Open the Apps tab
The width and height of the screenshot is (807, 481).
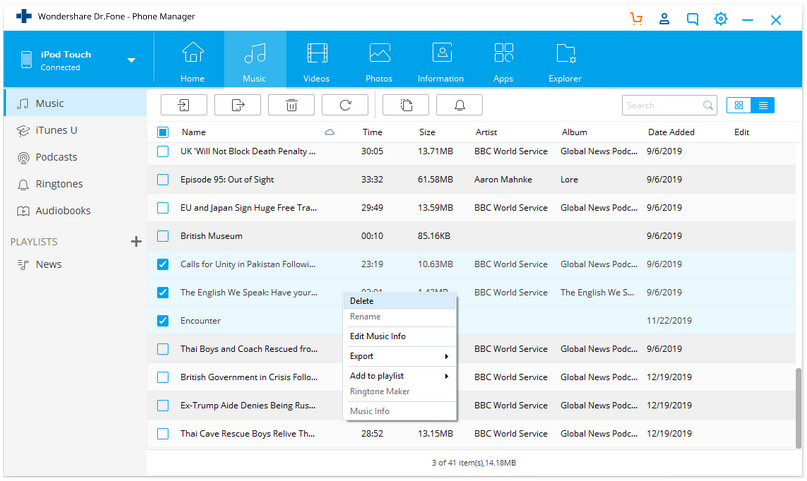[x=503, y=62]
